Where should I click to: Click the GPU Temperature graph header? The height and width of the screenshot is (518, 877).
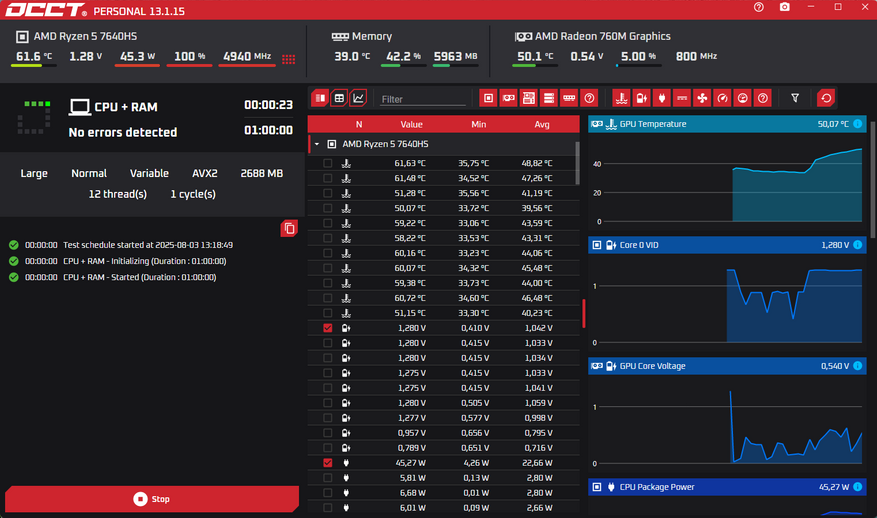(727, 124)
